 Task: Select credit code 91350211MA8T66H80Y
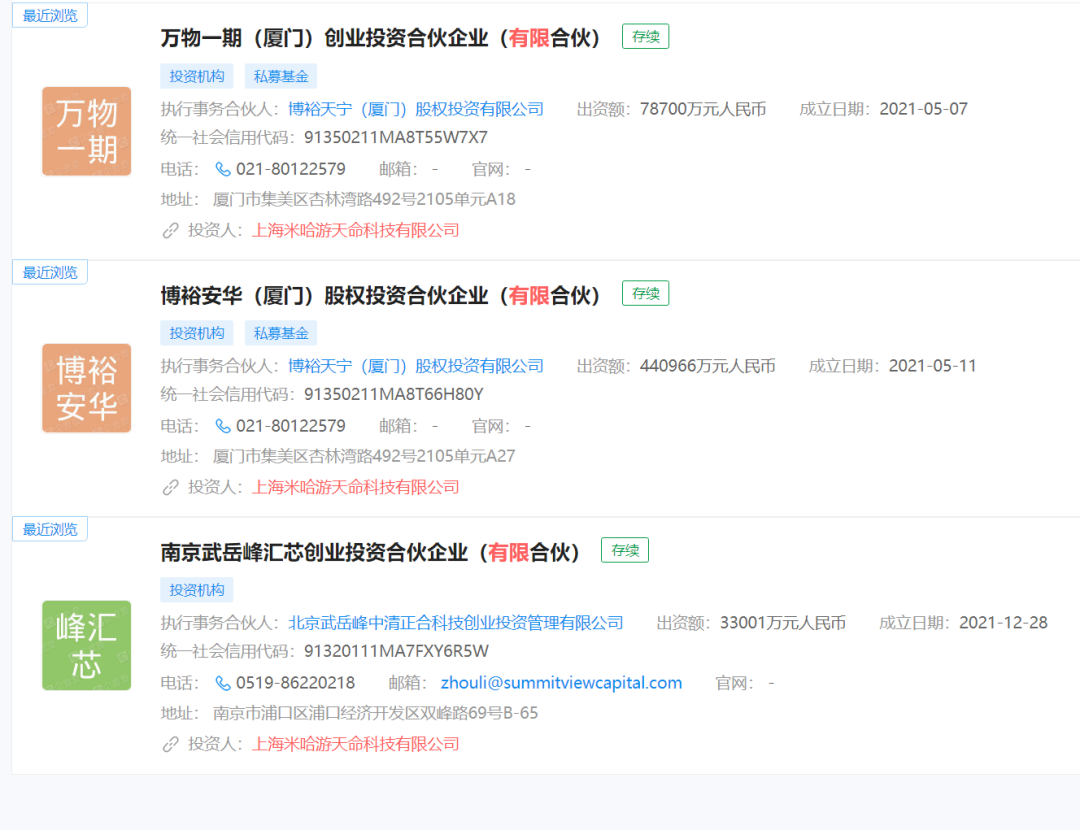click(x=394, y=395)
